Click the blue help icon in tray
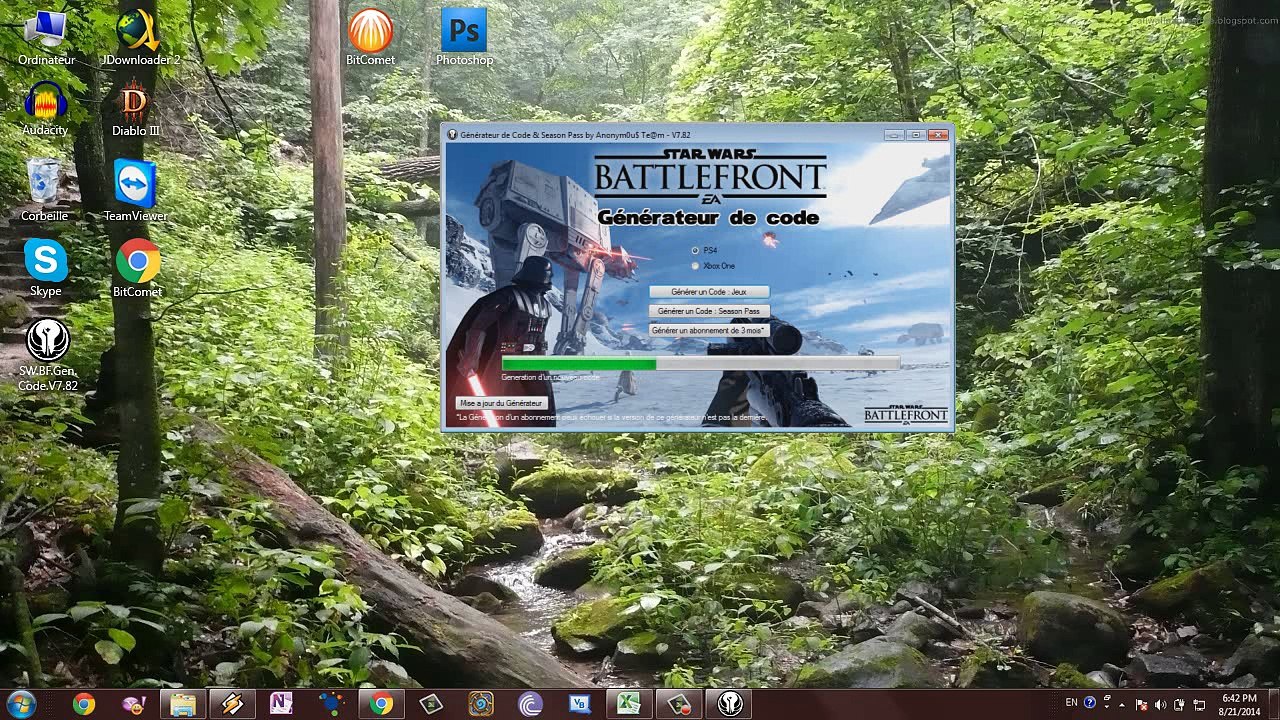This screenshot has height=720, width=1280. tap(1090, 703)
